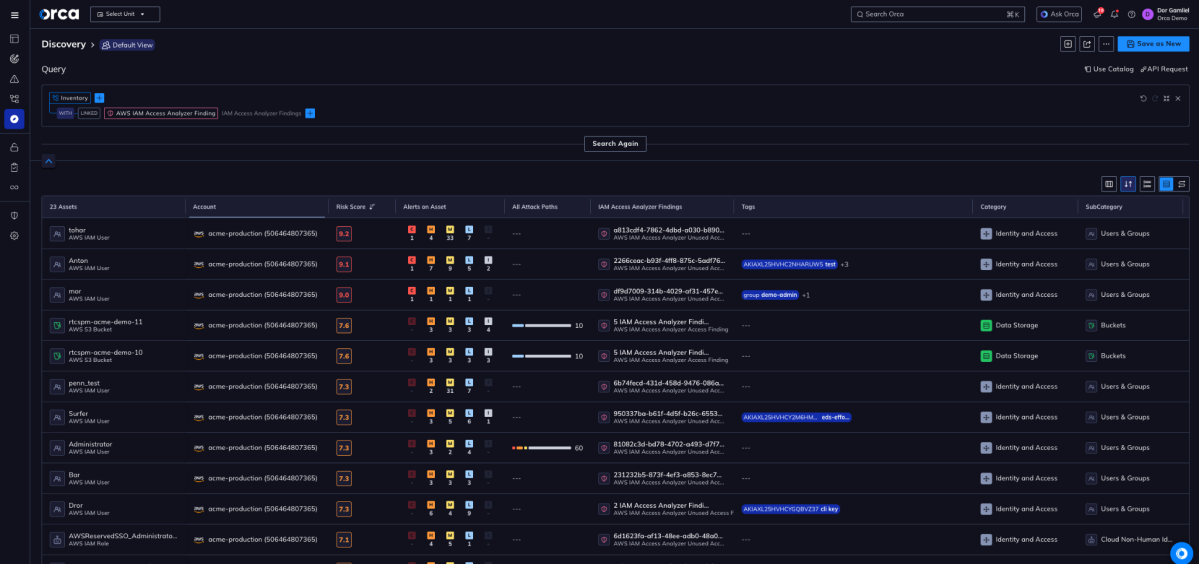Toggle the WITH operator in query

pyautogui.click(x=66, y=113)
